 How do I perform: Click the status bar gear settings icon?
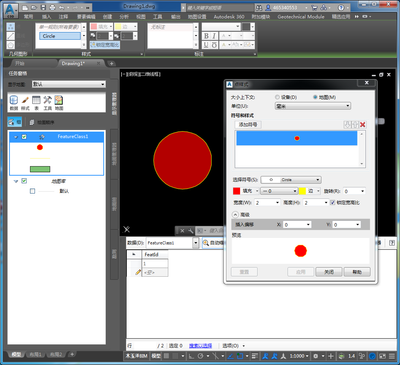tap(316, 356)
